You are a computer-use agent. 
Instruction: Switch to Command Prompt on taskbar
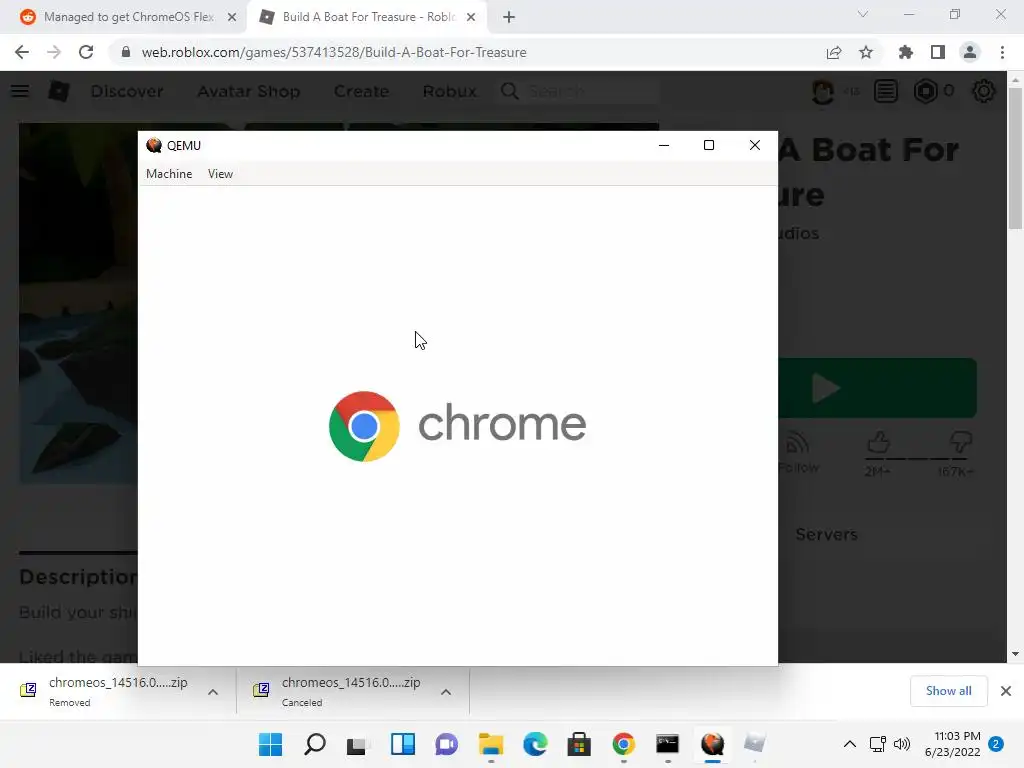667,744
